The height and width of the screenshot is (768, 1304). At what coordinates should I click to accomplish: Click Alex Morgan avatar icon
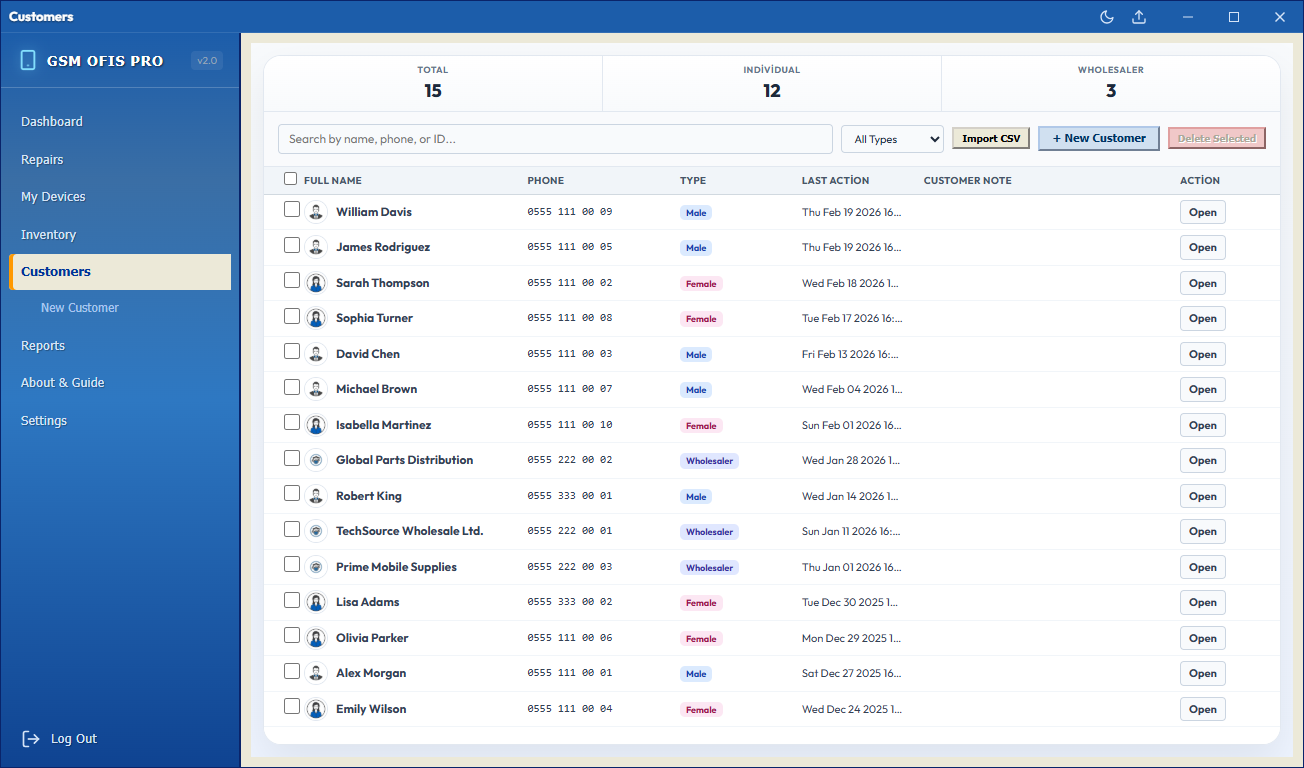click(316, 673)
